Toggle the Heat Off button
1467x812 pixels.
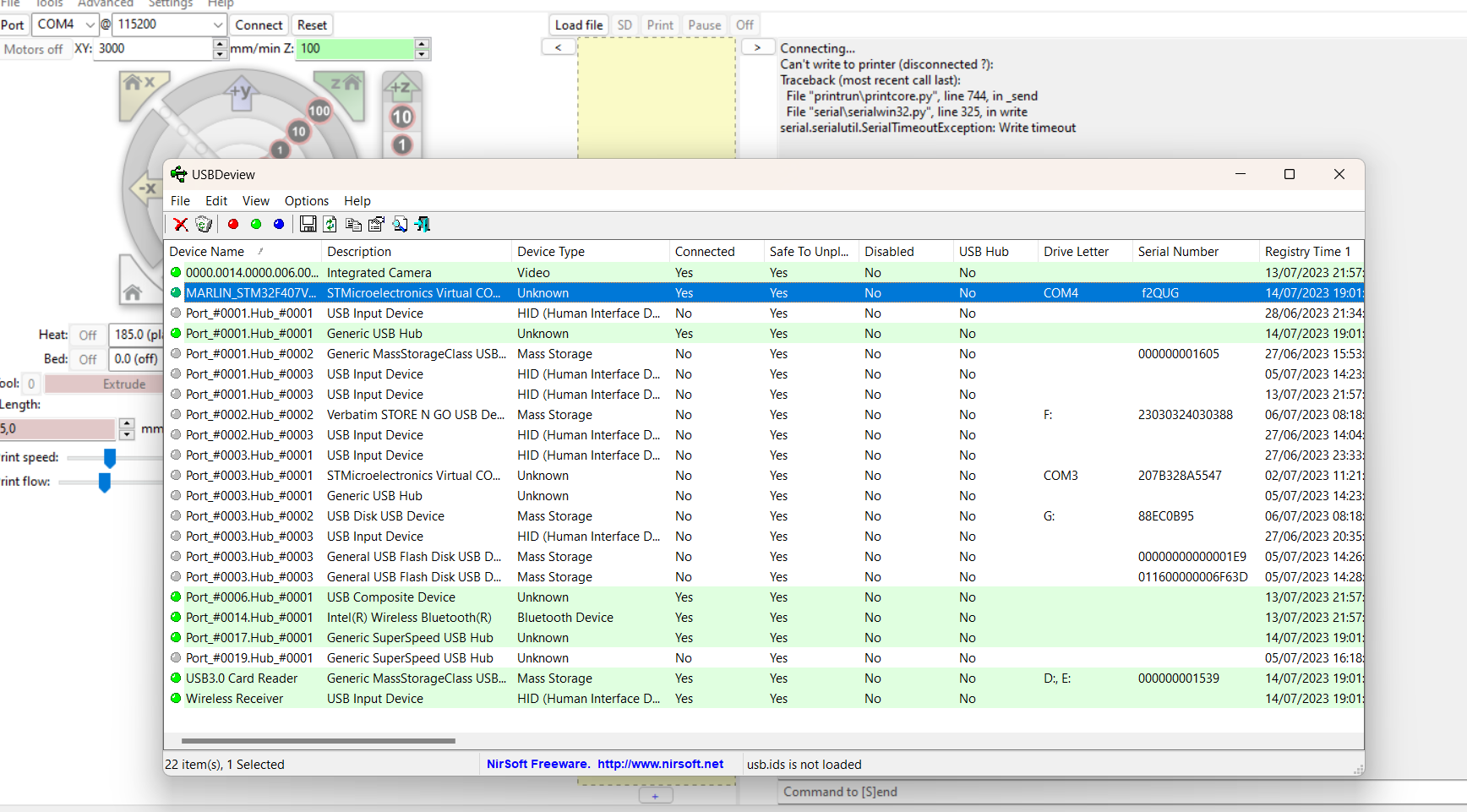88,335
